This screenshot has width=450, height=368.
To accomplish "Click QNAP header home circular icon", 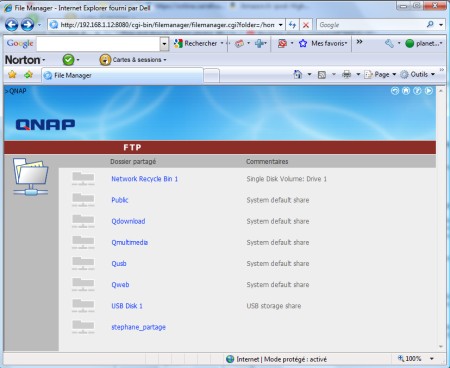I will coord(406,91).
